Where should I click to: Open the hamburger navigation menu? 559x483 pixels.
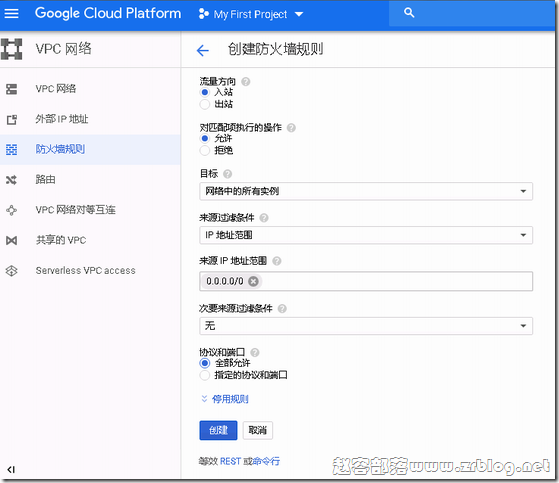click(11, 14)
